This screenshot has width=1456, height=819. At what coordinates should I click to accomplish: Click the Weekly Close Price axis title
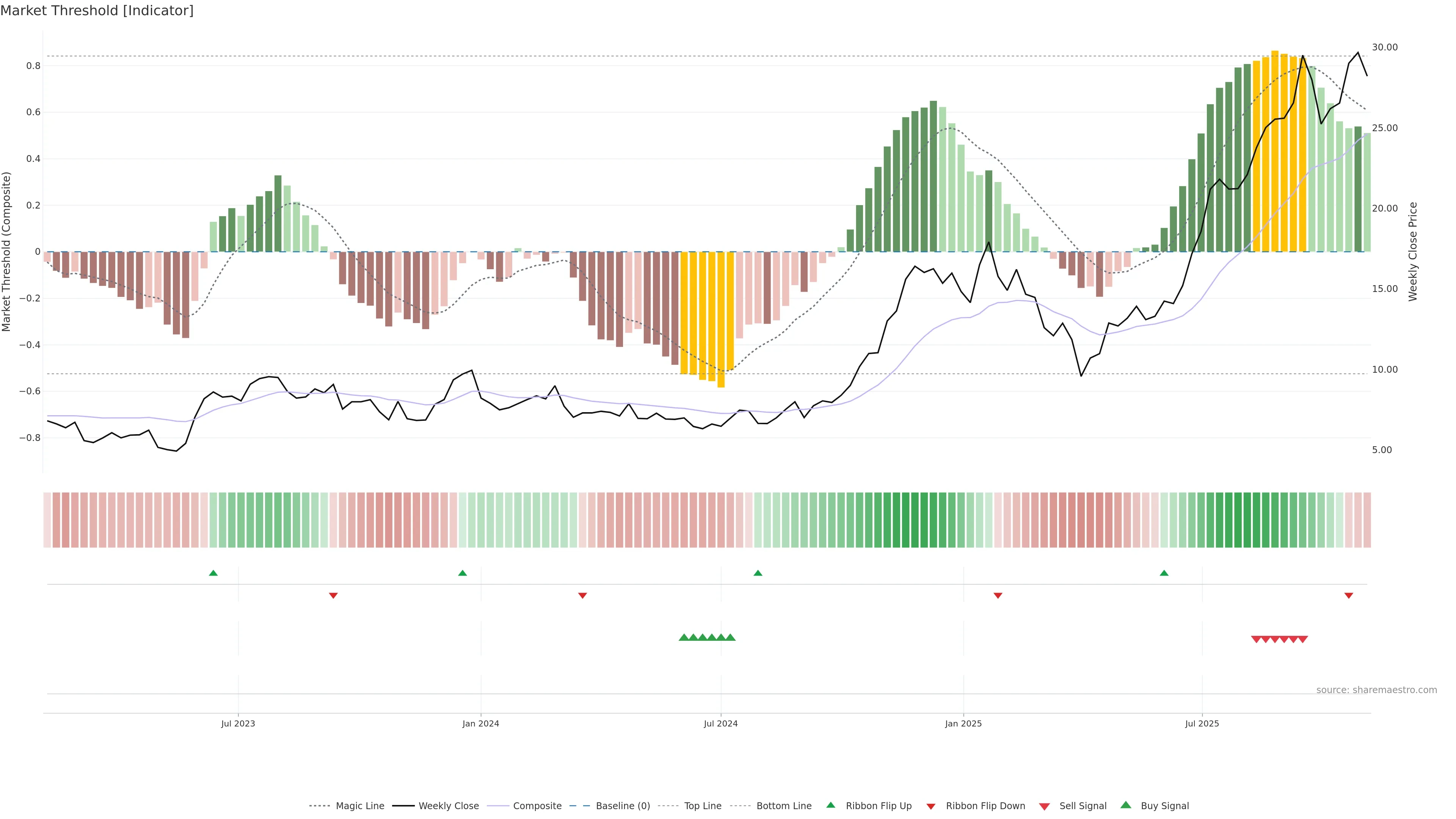pos(1412,251)
